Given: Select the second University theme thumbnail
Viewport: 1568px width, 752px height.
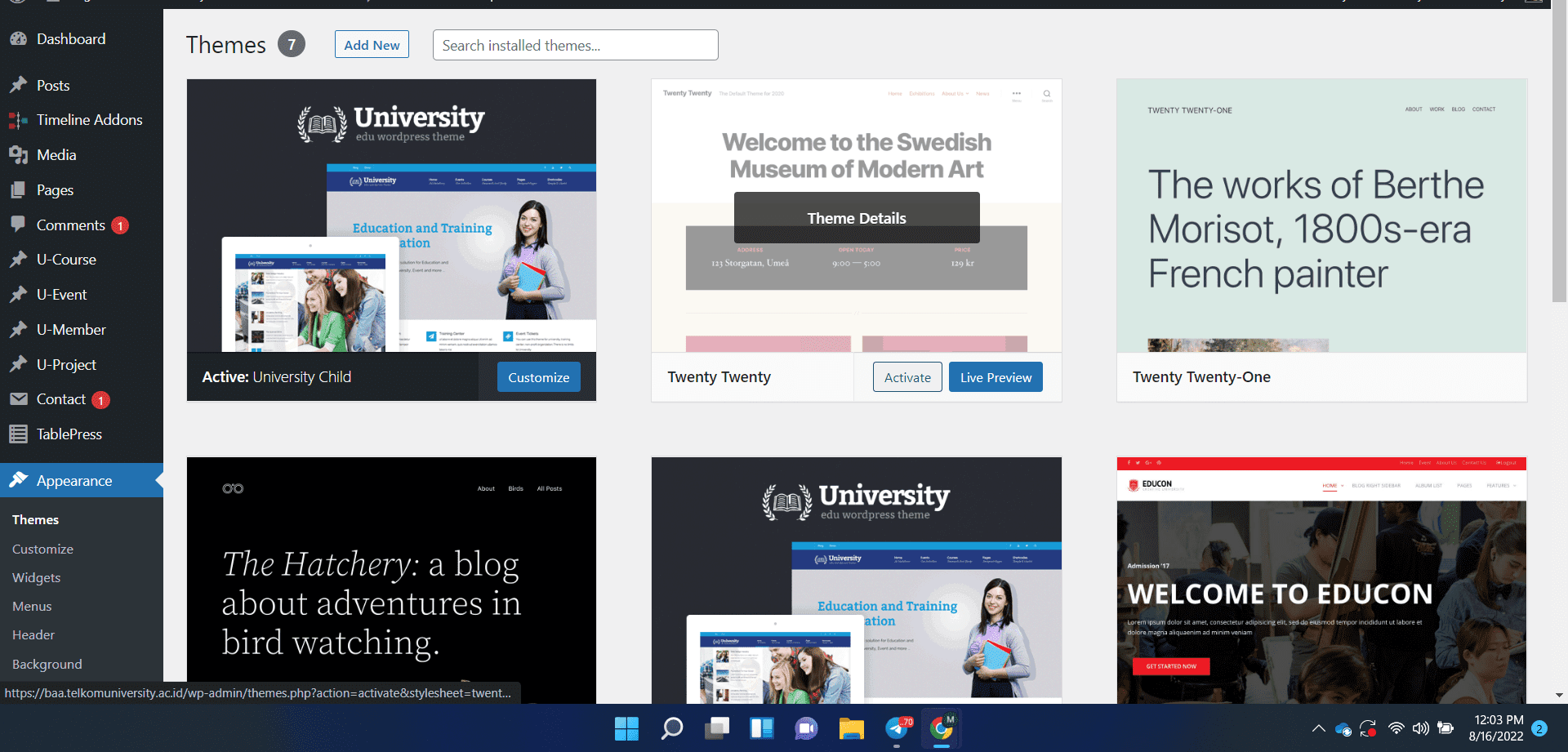Looking at the screenshot, I should (857, 580).
